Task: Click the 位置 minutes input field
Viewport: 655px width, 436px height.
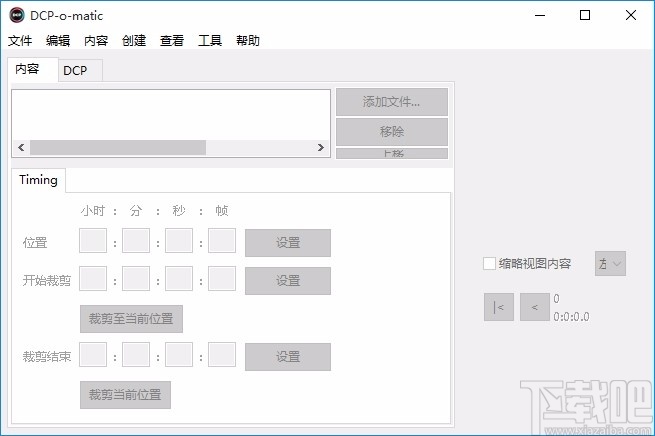Action: pos(136,241)
